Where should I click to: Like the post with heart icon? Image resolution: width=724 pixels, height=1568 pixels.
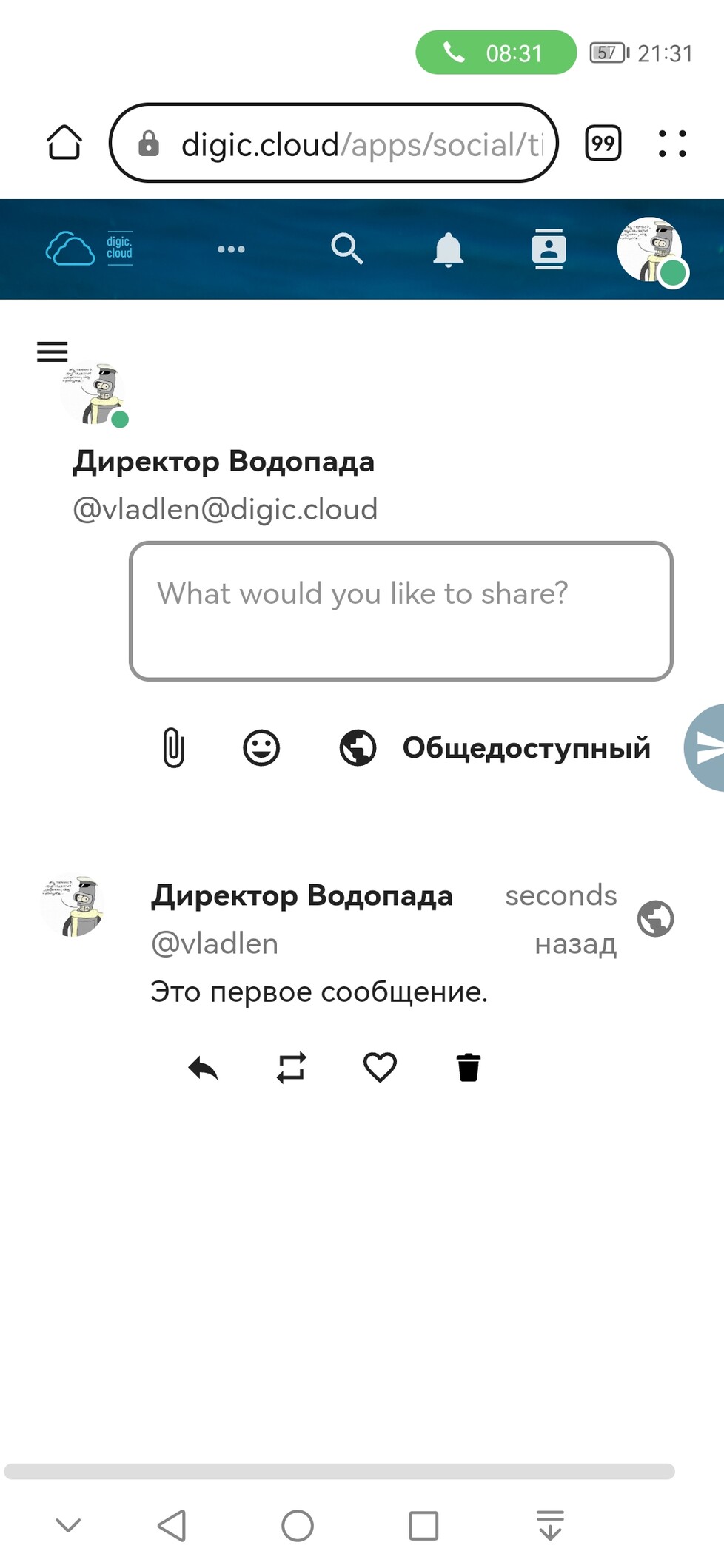[380, 1068]
